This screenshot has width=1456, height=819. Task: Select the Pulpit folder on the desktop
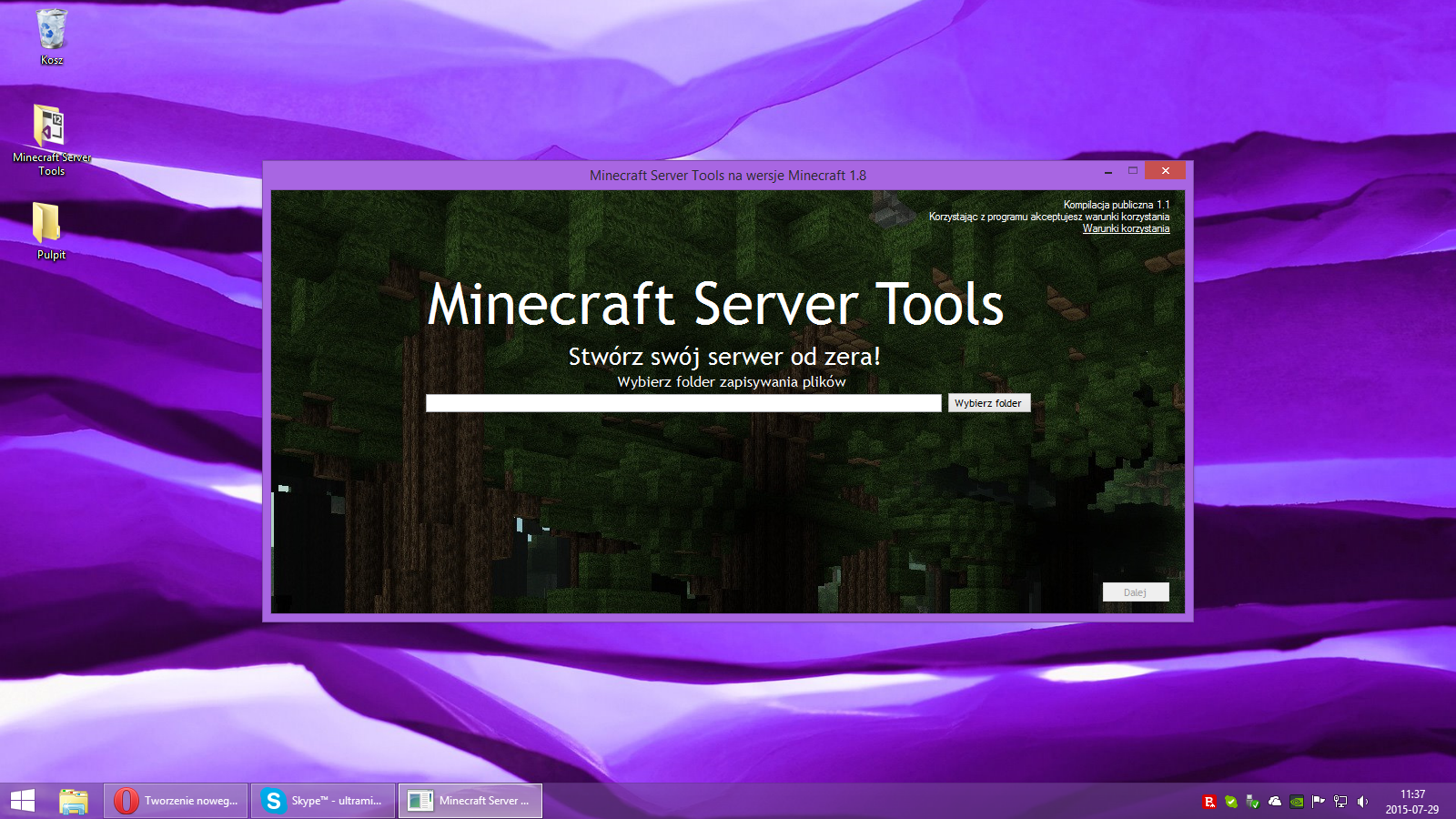coord(51,231)
